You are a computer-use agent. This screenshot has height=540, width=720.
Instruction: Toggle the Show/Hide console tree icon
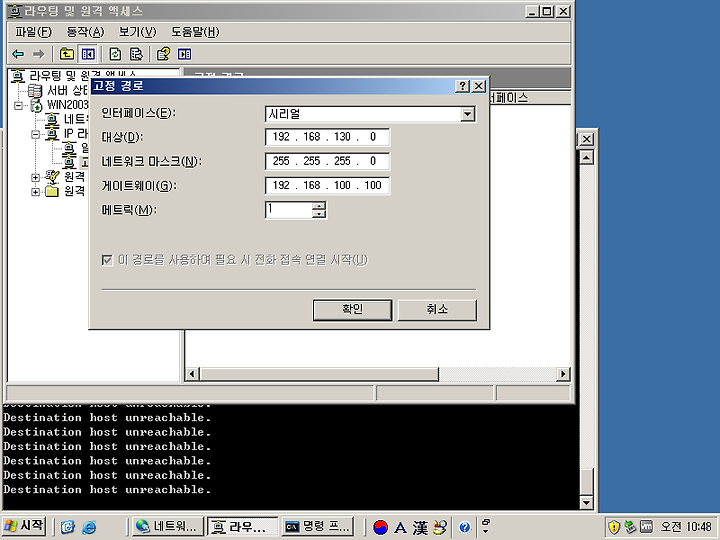click(x=87, y=54)
